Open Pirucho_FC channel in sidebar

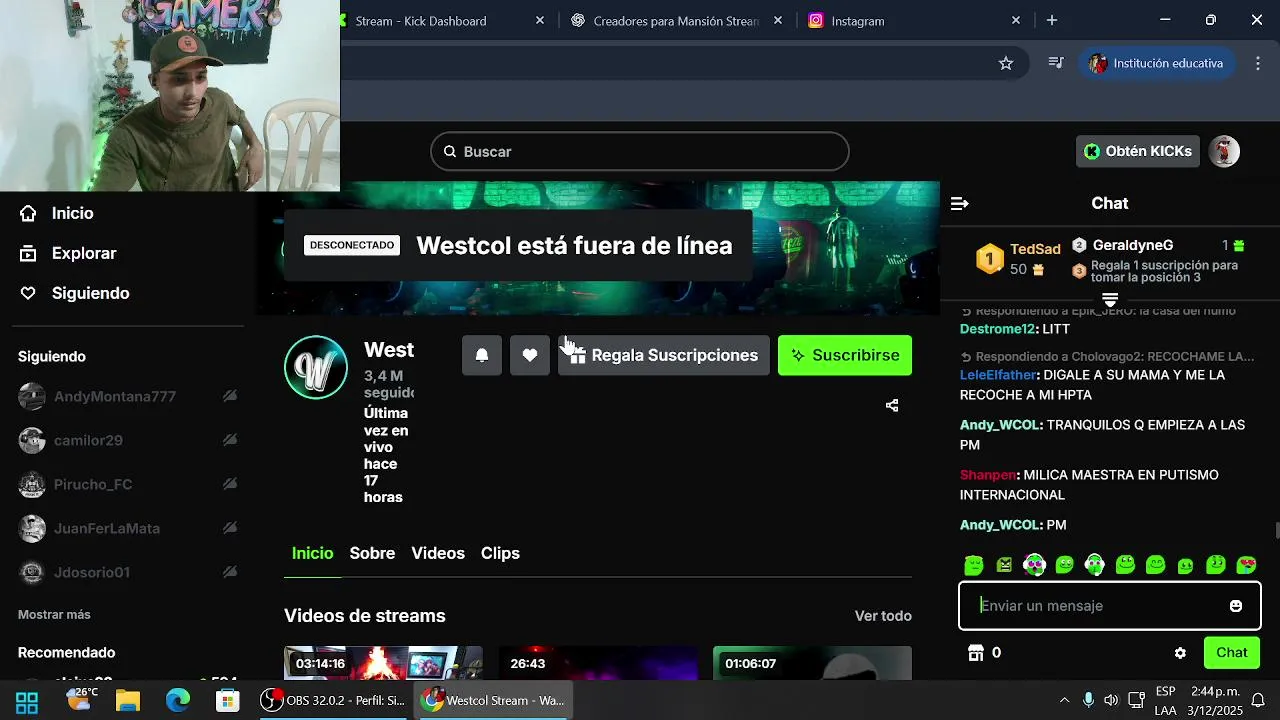93,484
